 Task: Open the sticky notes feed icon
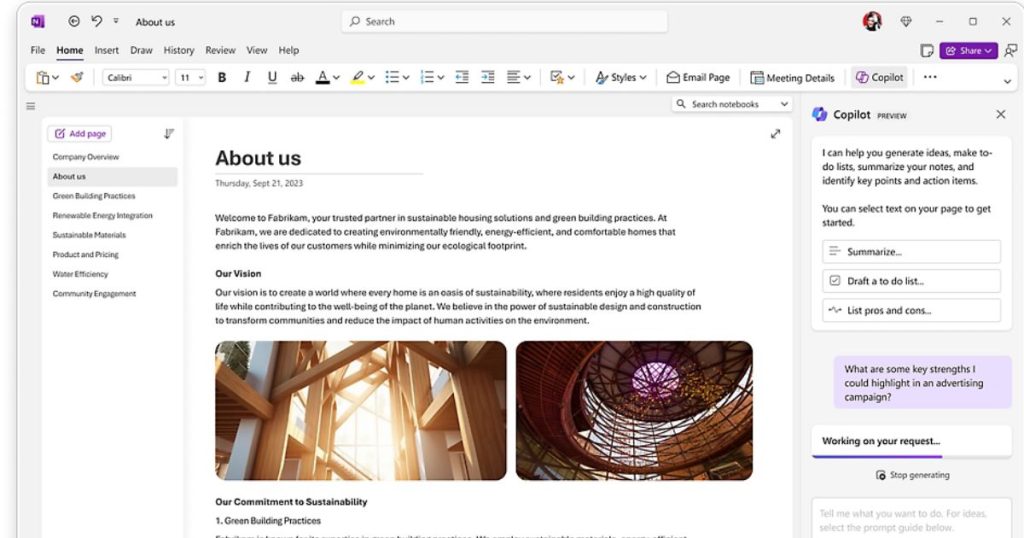click(926, 50)
